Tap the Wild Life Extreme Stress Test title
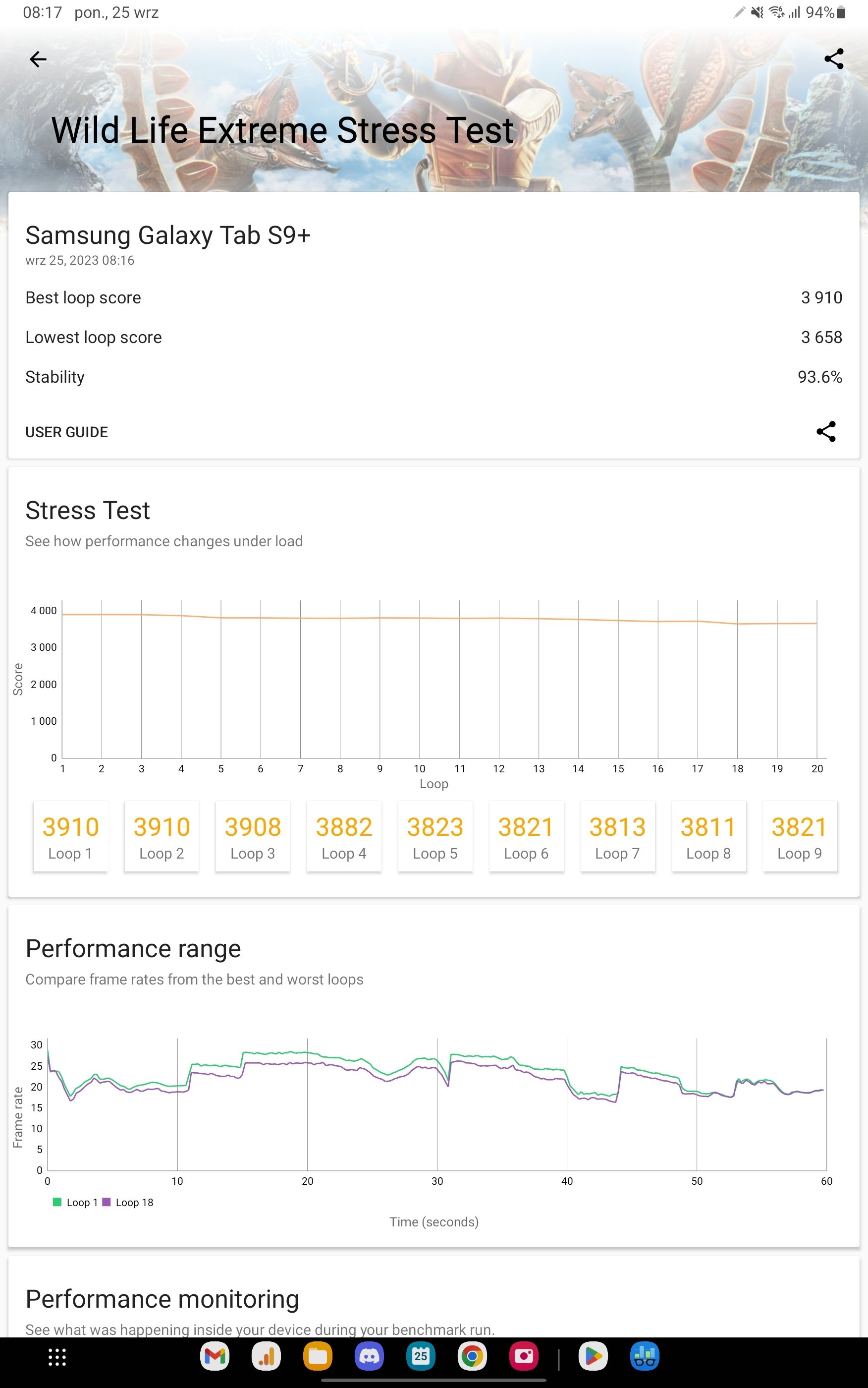The image size is (868, 1388). pyautogui.click(x=282, y=130)
